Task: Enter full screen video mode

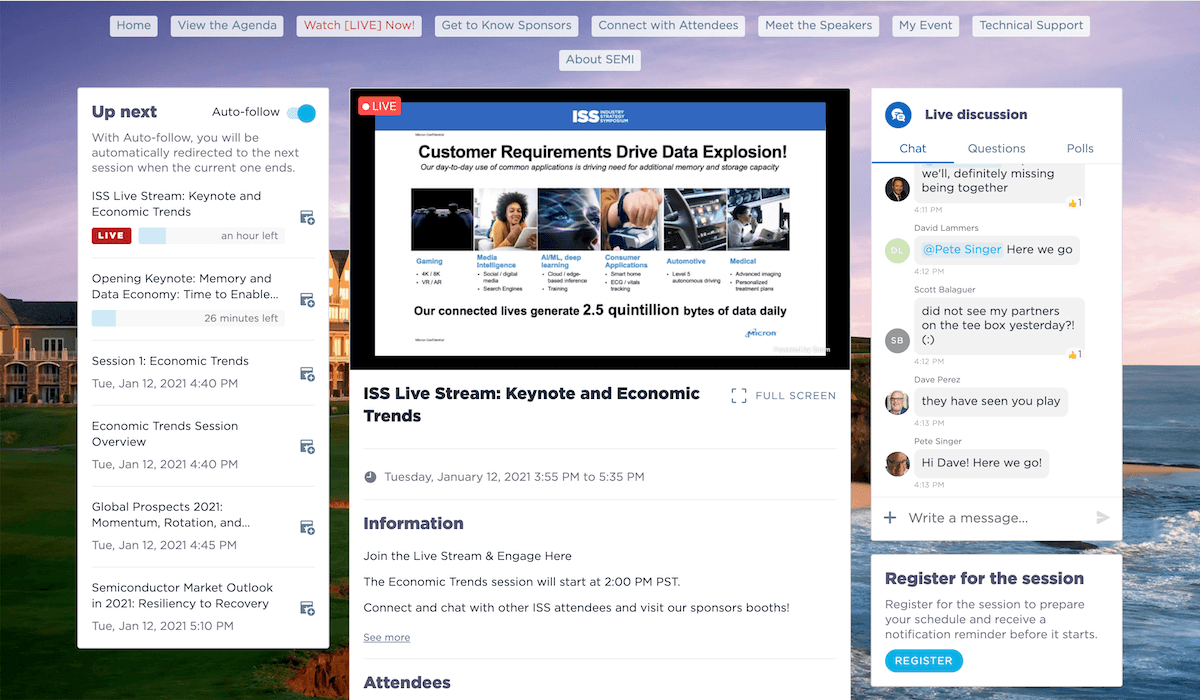Action: [x=783, y=396]
